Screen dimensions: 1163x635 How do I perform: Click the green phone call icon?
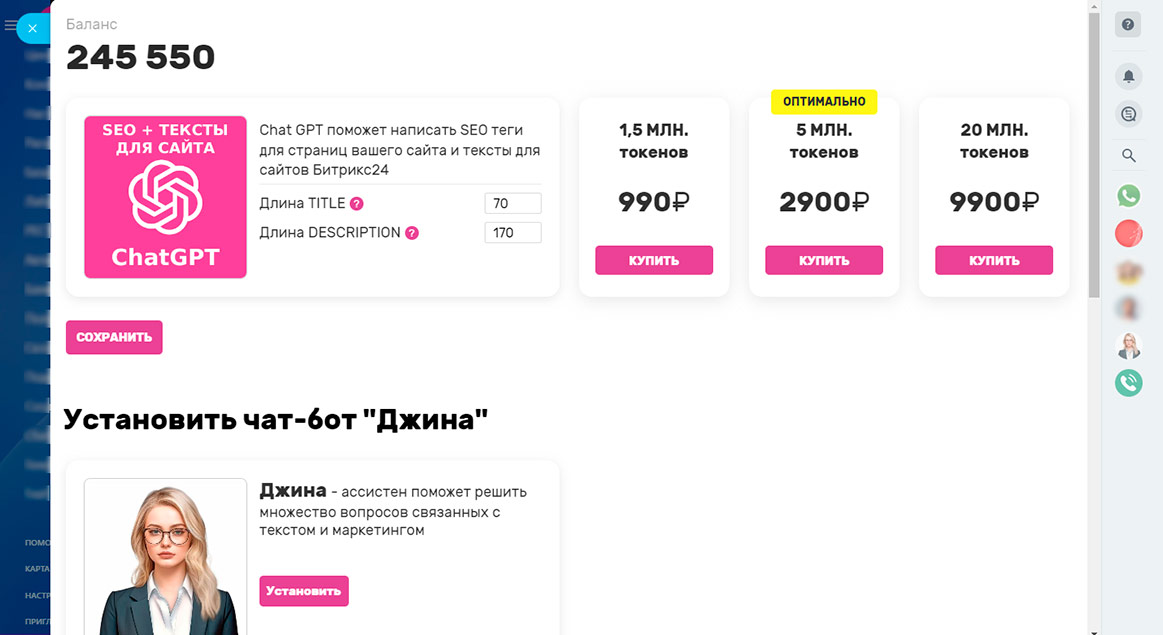tap(1128, 382)
